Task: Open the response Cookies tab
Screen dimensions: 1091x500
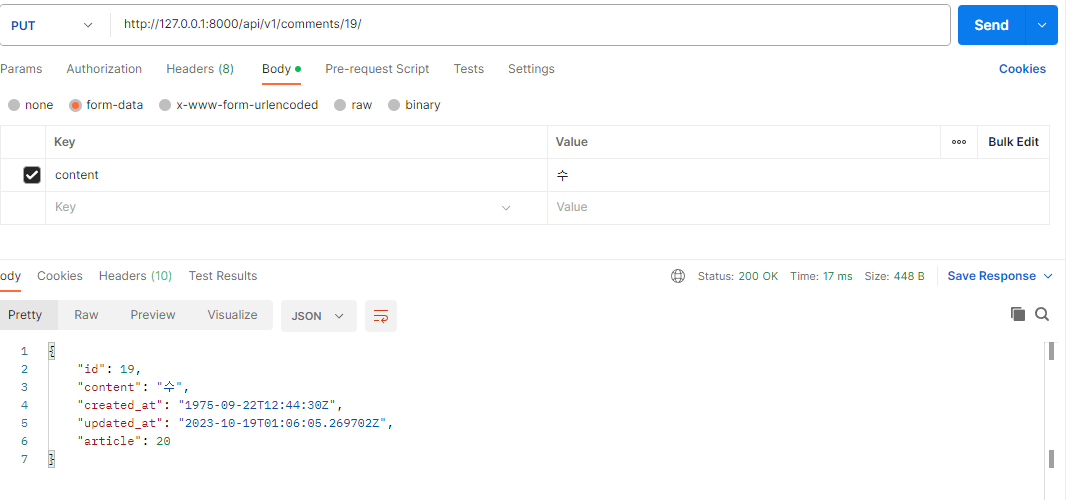Action: pyautogui.click(x=60, y=276)
